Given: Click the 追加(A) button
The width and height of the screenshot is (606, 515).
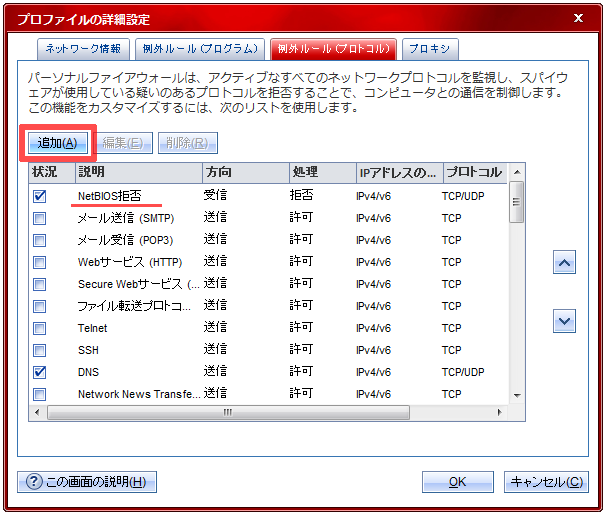Looking at the screenshot, I should (x=57, y=143).
